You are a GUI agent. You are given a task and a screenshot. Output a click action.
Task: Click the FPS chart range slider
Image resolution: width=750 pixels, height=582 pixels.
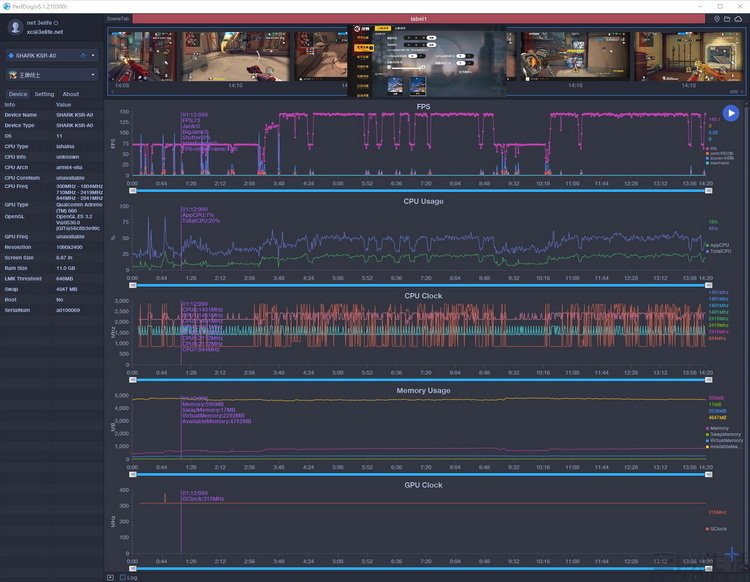420,191
